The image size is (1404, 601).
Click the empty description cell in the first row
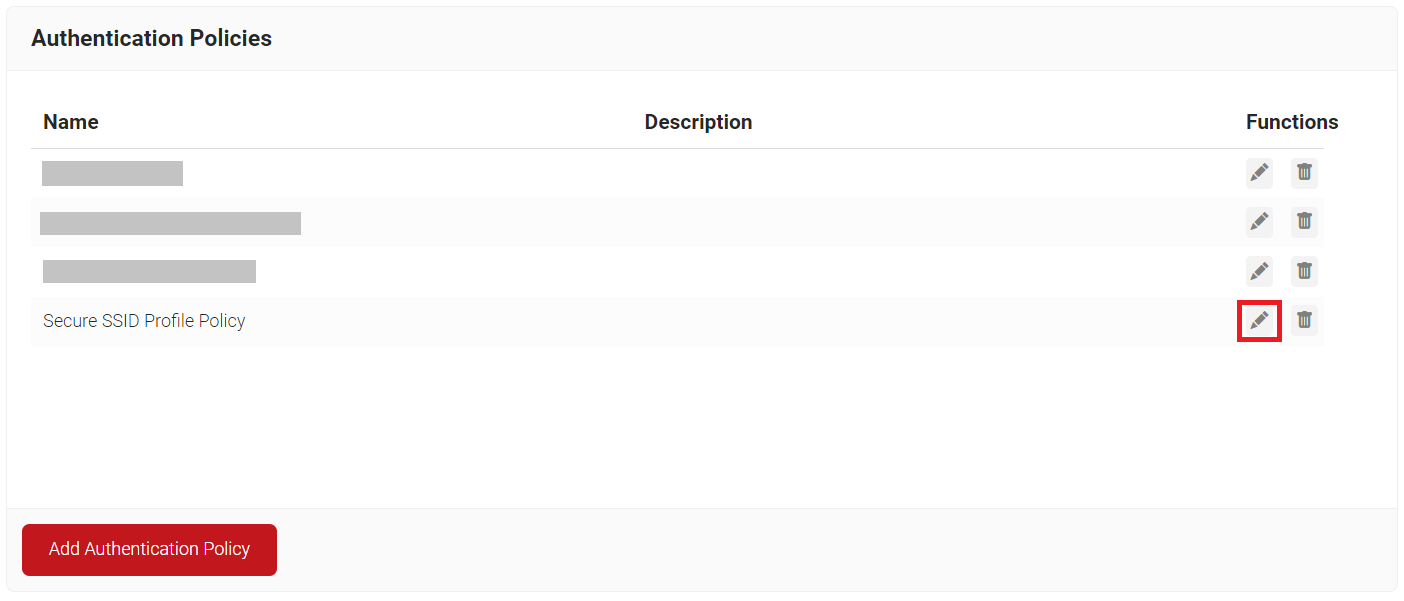[698, 173]
